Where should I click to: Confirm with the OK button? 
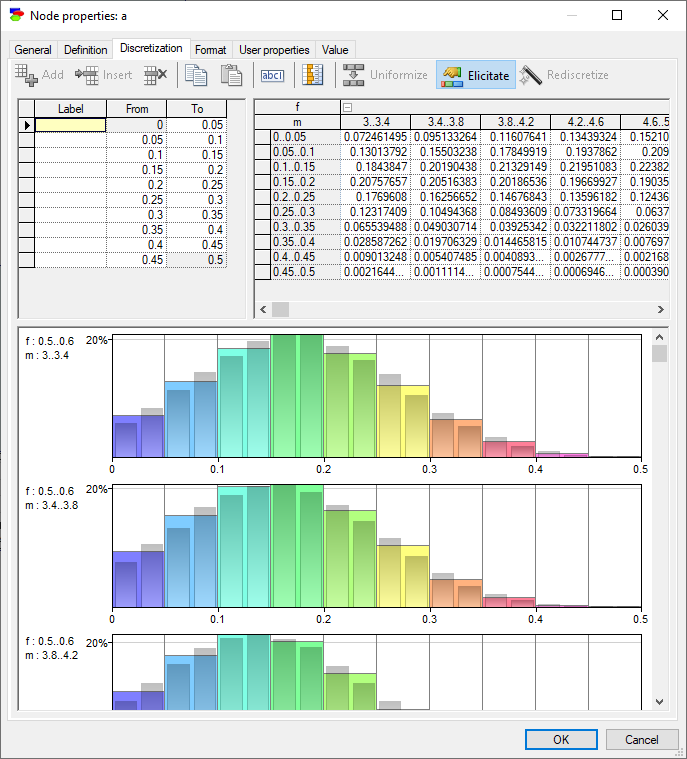[561, 739]
